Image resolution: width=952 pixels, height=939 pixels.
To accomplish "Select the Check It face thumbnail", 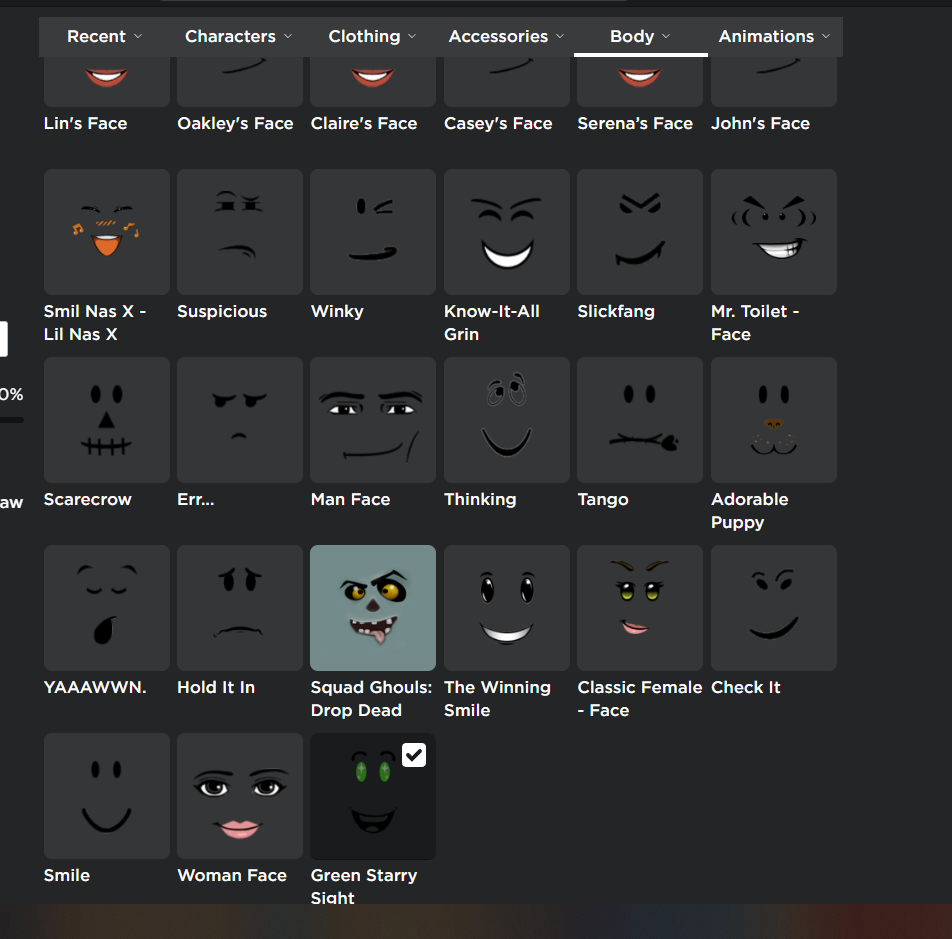I will coord(774,608).
